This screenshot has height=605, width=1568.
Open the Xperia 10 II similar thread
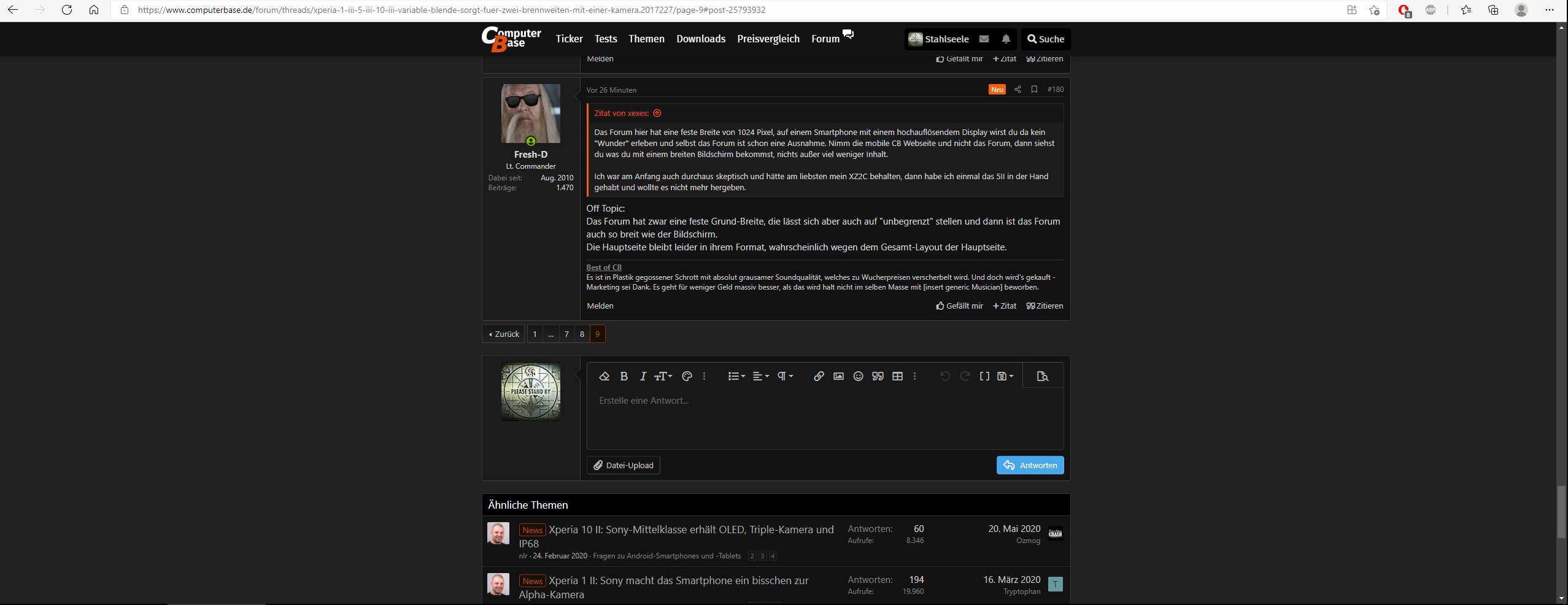point(676,536)
